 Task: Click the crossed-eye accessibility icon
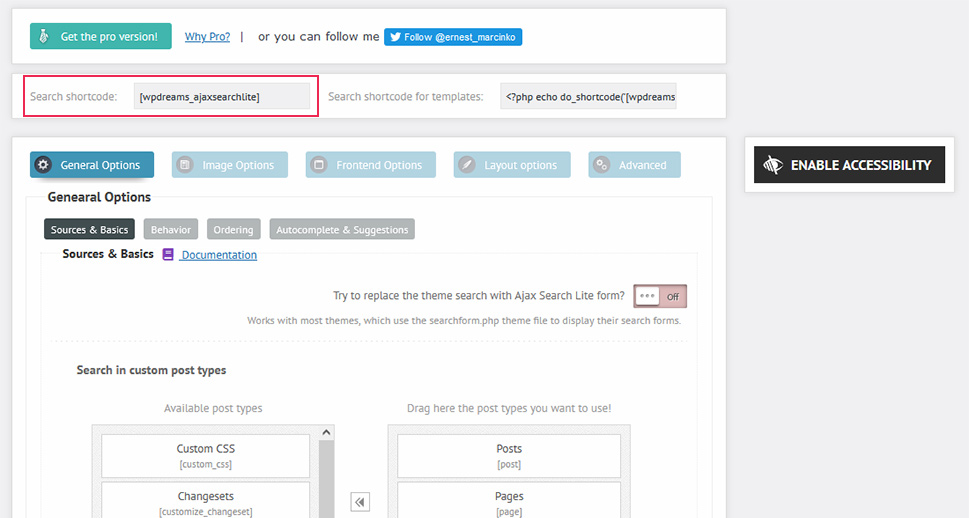tap(773, 165)
